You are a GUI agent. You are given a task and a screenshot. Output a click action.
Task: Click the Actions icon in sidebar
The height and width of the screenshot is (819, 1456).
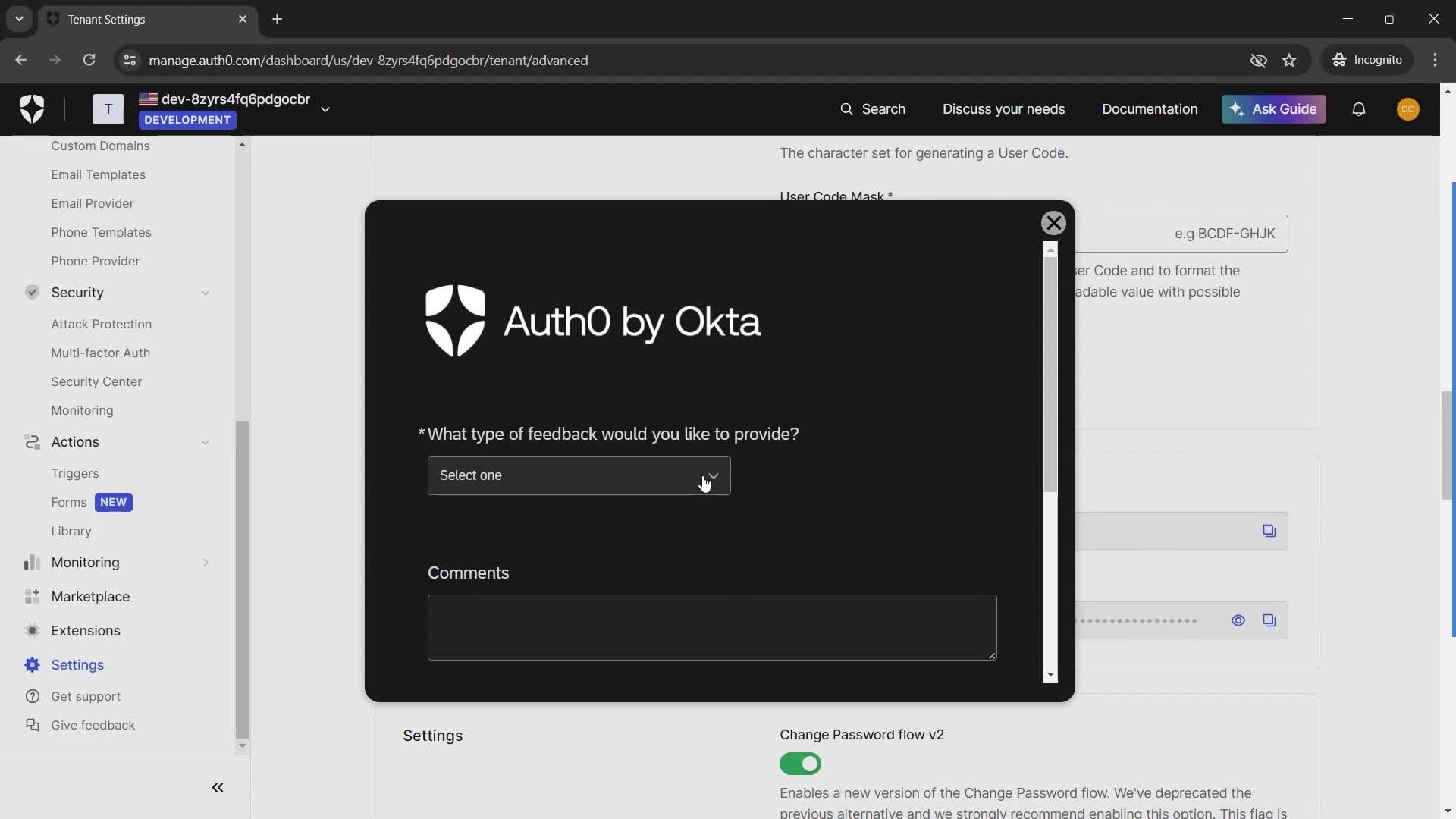coord(32,441)
